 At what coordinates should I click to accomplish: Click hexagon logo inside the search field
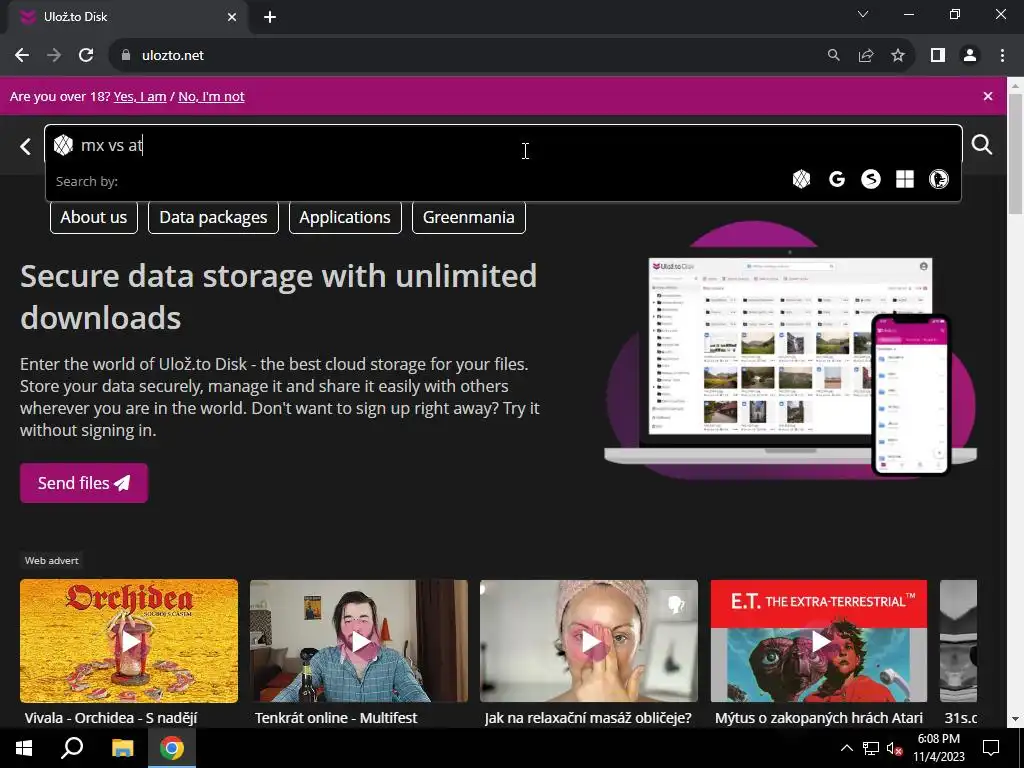63,145
